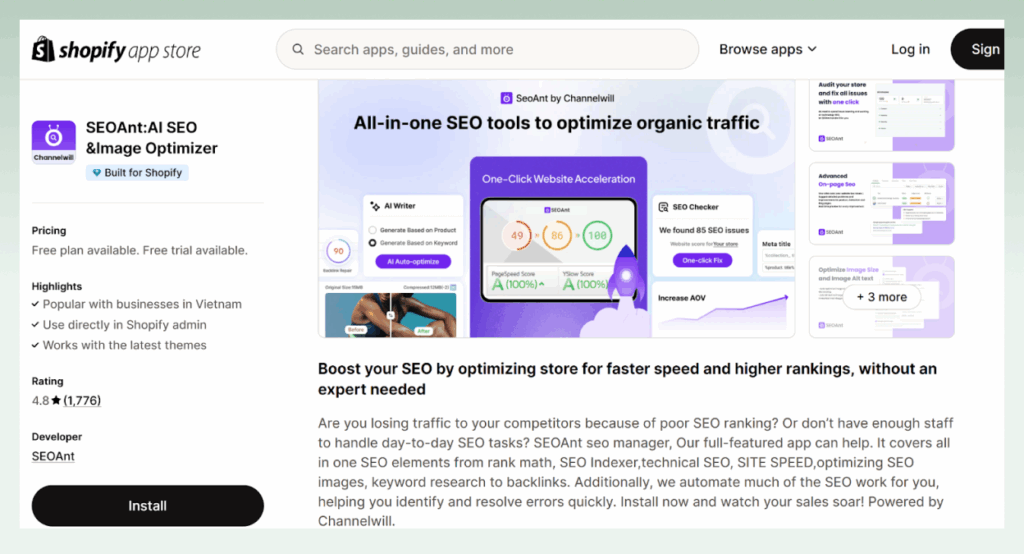
Task: Click AI Auto-optimize button in banner
Action: [413, 261]
